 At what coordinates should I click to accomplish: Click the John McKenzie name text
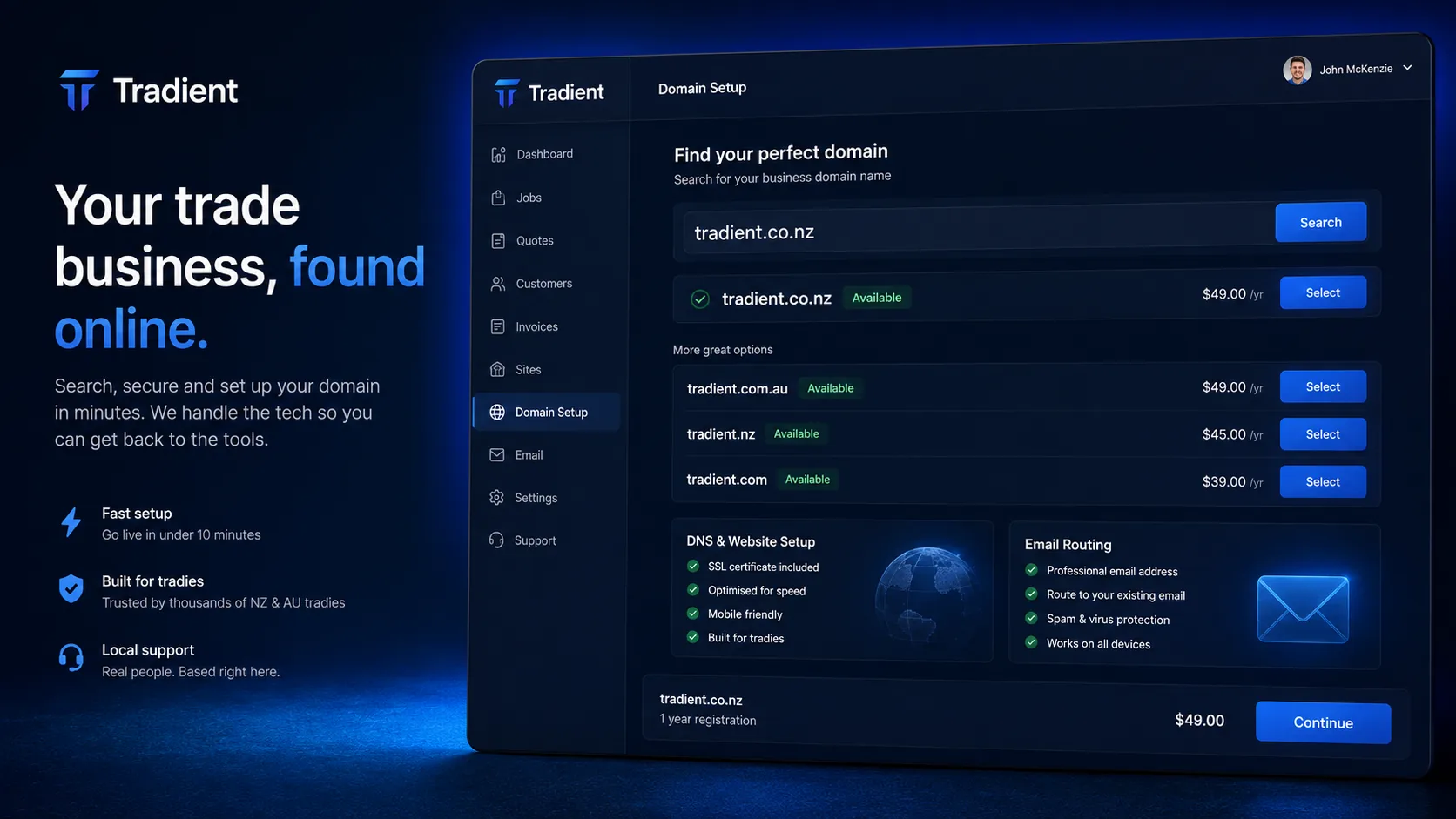(x=1356, y=69)
